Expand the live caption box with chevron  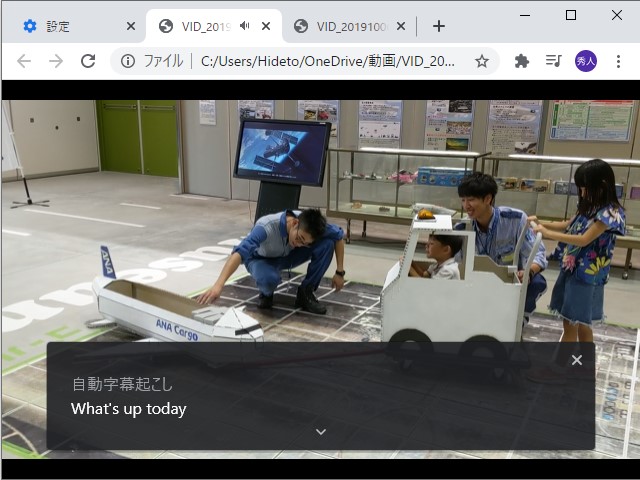[x=321, y=432]
